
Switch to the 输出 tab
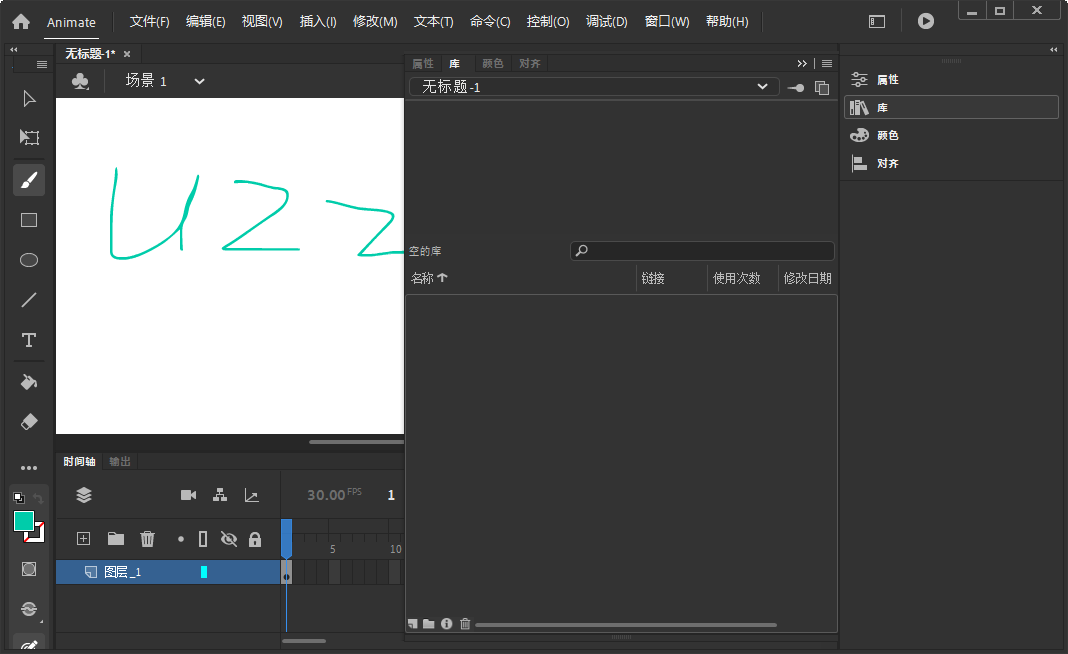click(x=119, y=461)
